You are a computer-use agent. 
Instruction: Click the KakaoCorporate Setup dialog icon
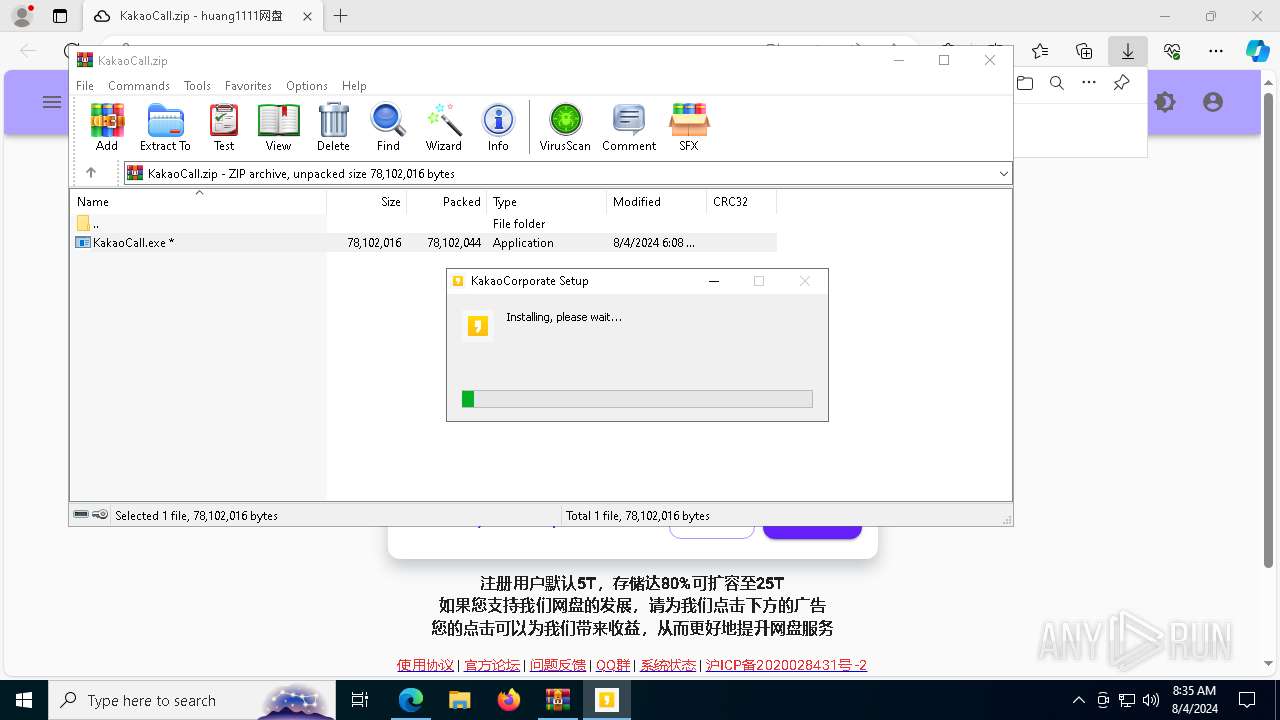tap(459, 281)
